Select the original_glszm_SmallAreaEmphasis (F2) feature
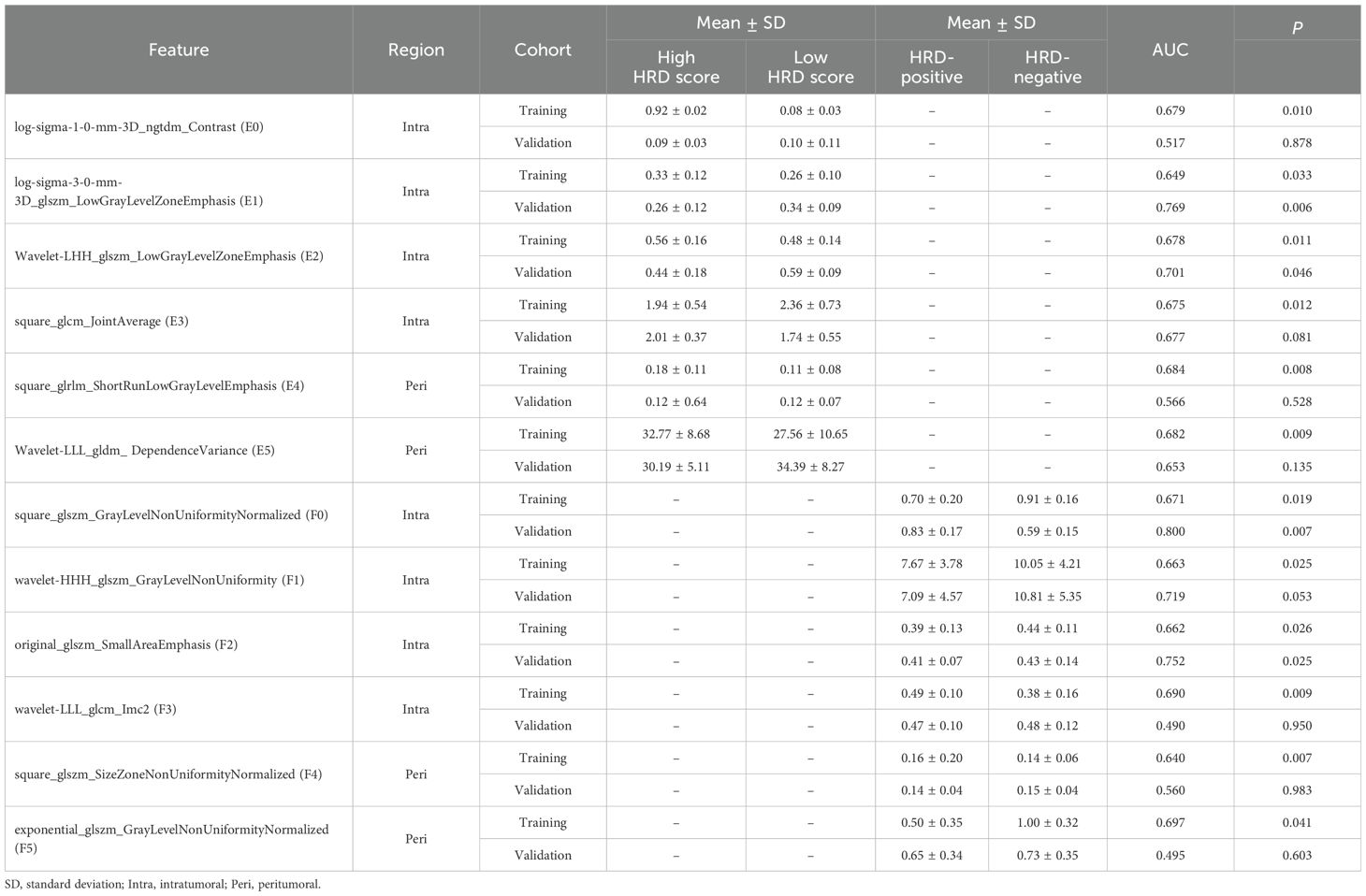 126,644
